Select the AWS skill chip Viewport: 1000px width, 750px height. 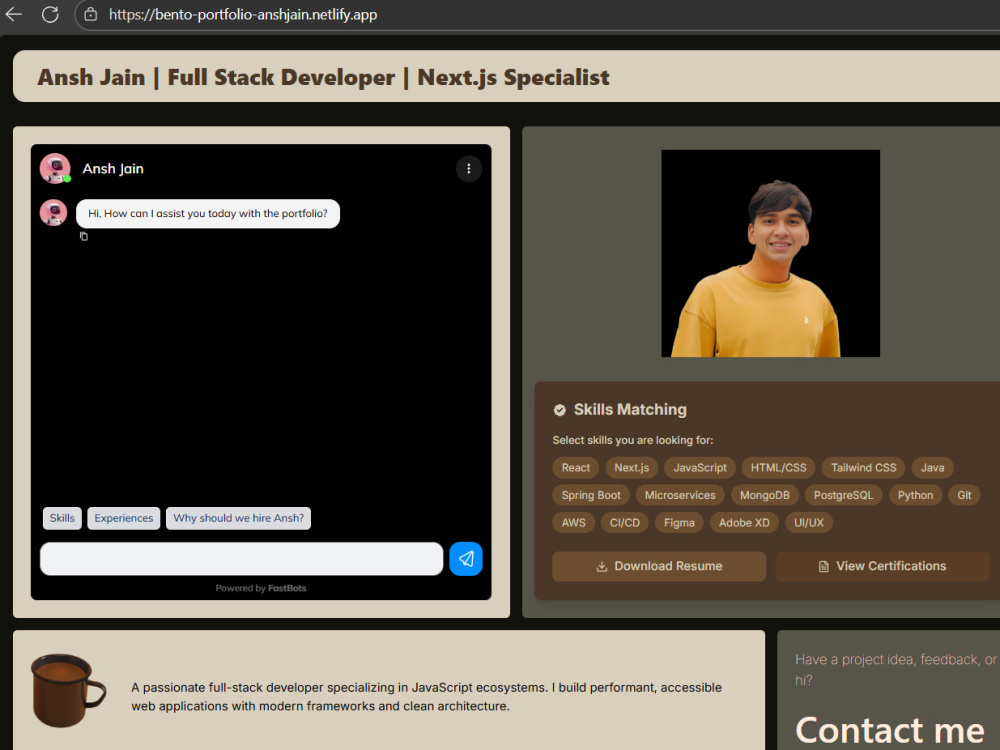[x=573, y=522]
